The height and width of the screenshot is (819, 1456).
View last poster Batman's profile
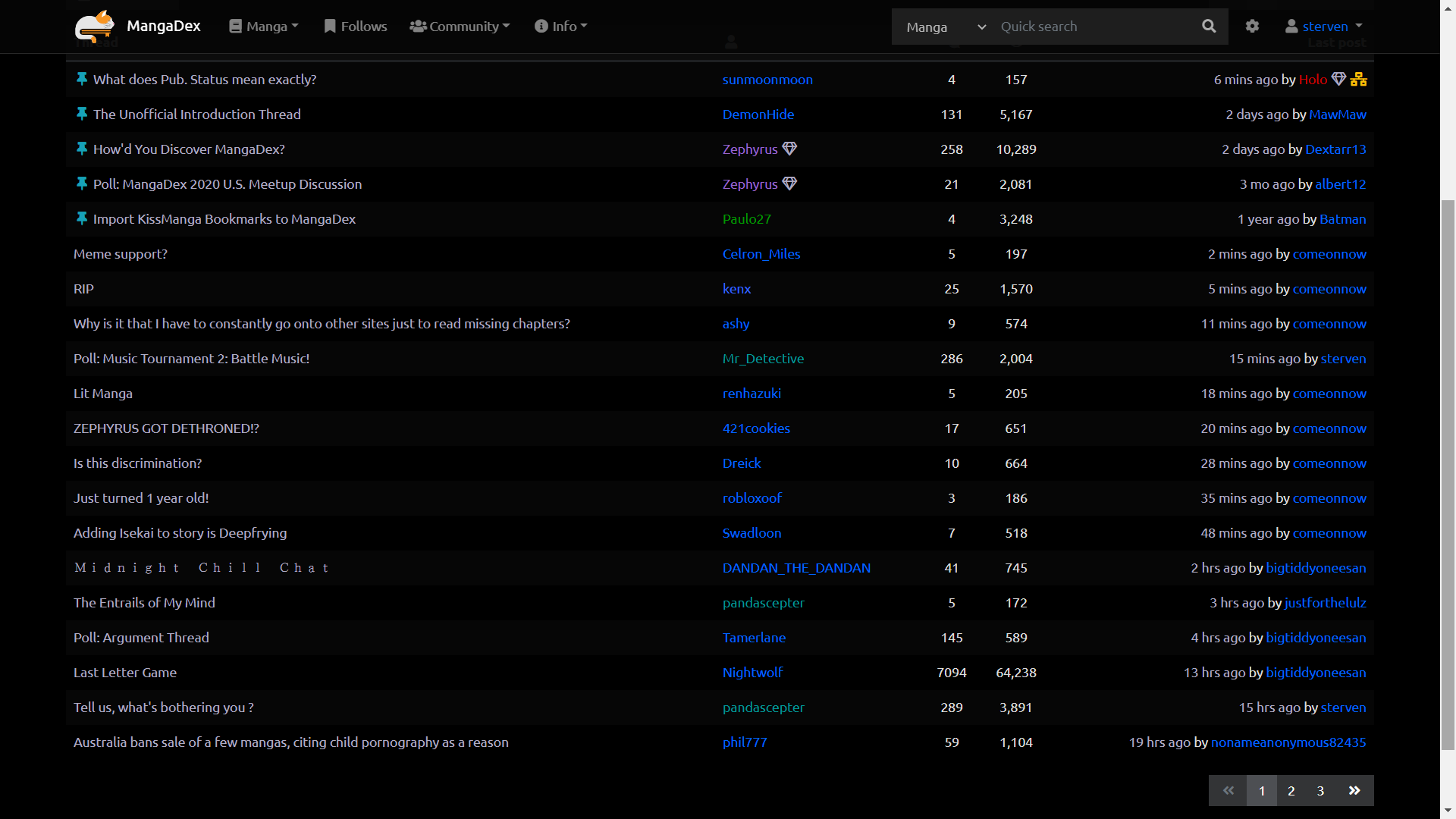[1343, 218]
